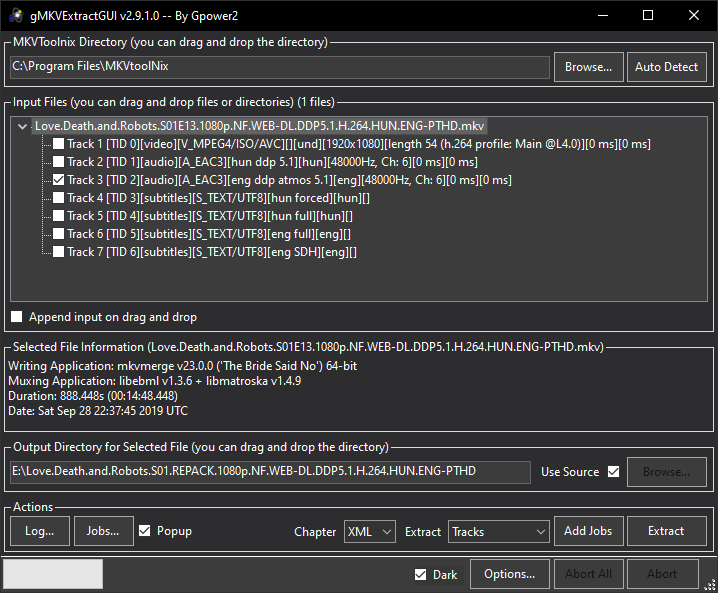Disable the Popup checkbox
Screen dimensions: 718x593
coord(145,531)
